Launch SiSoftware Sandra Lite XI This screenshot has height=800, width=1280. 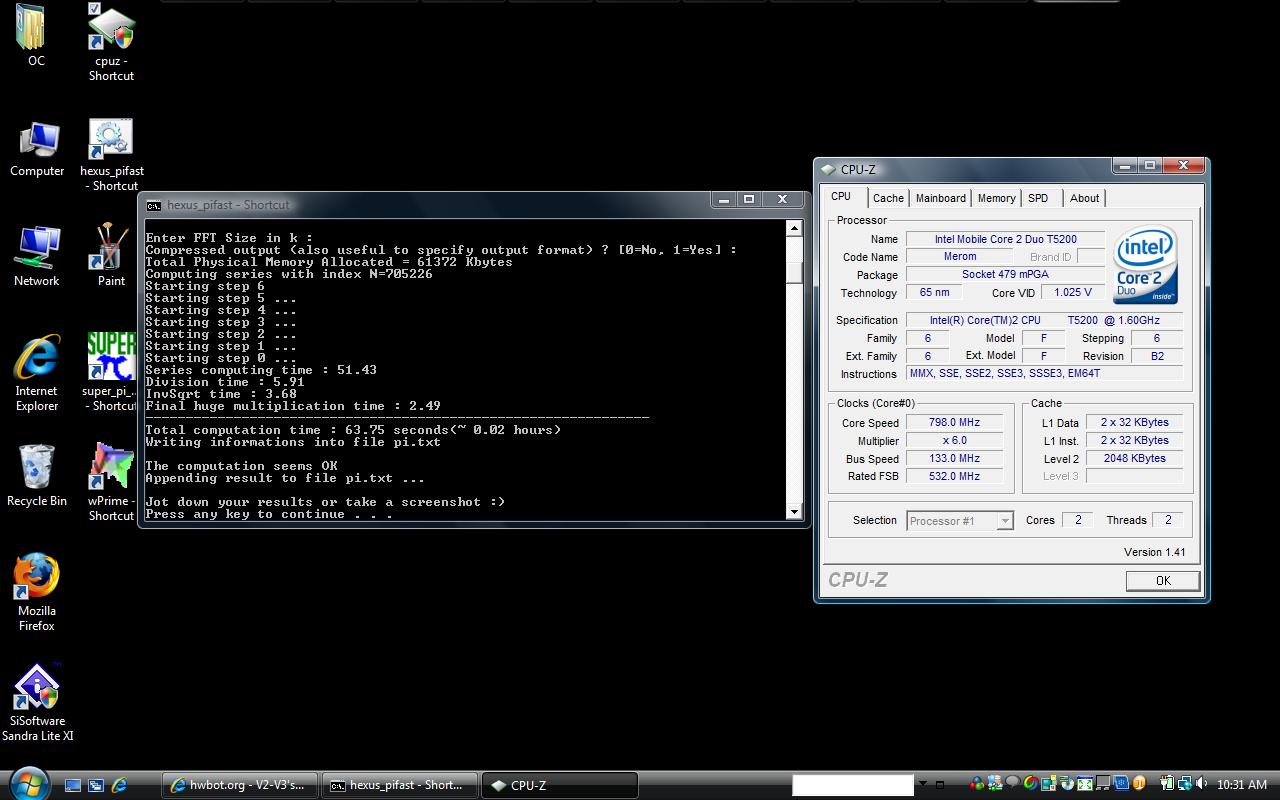tap(37, 702)
